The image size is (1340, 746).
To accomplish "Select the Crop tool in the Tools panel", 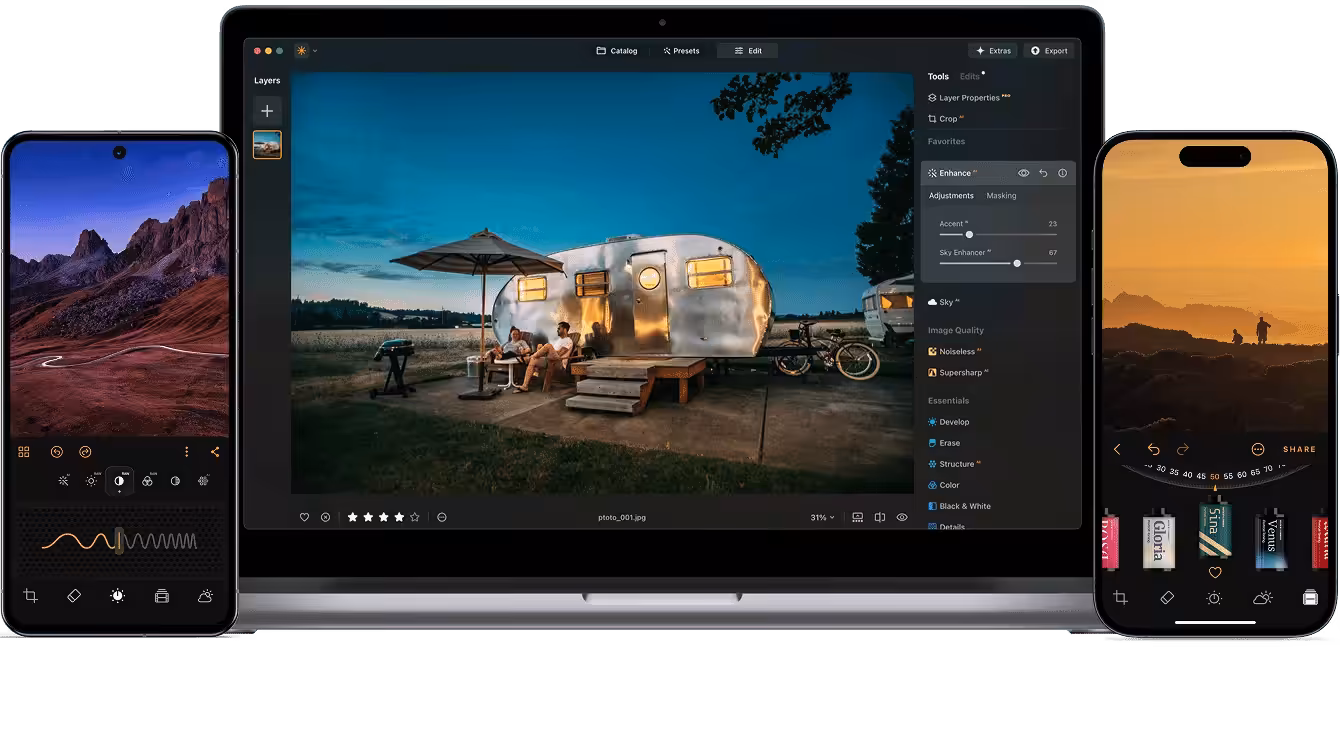I will pos(947,118).
